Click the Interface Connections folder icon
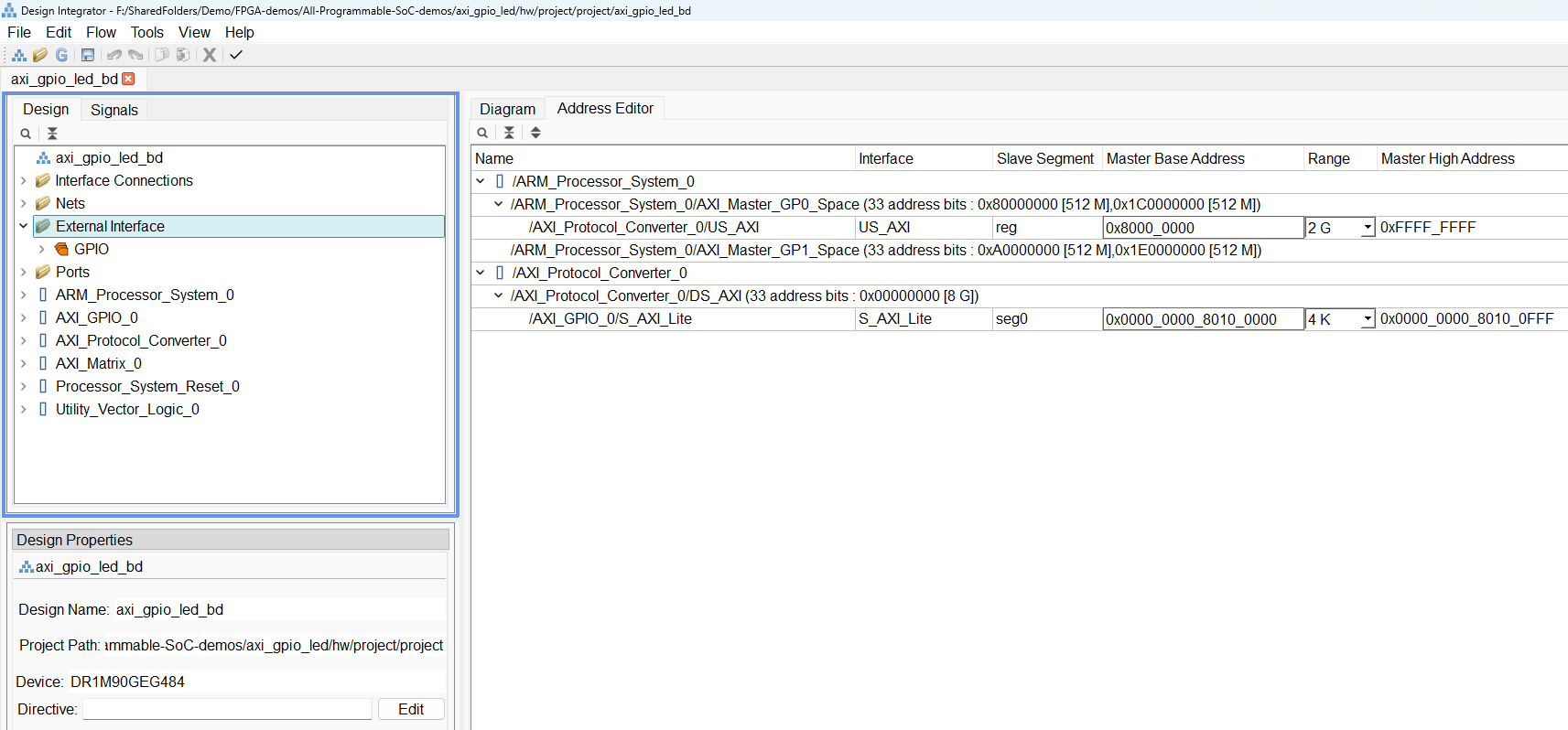This screenshot has height=730, width=1568. tap(43, 180)
